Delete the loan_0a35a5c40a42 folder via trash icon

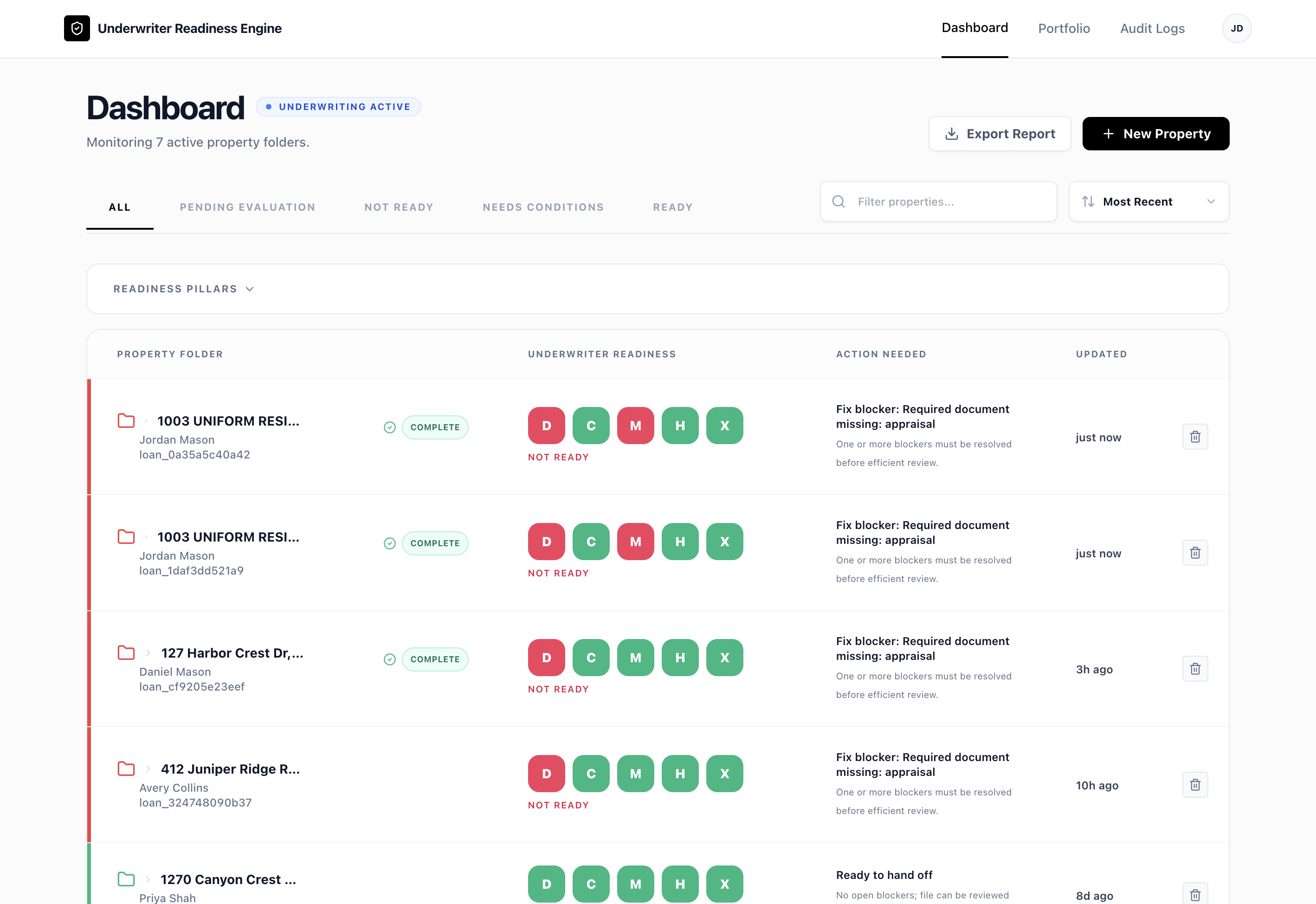pyautogui.click(x=1195, y=437)
